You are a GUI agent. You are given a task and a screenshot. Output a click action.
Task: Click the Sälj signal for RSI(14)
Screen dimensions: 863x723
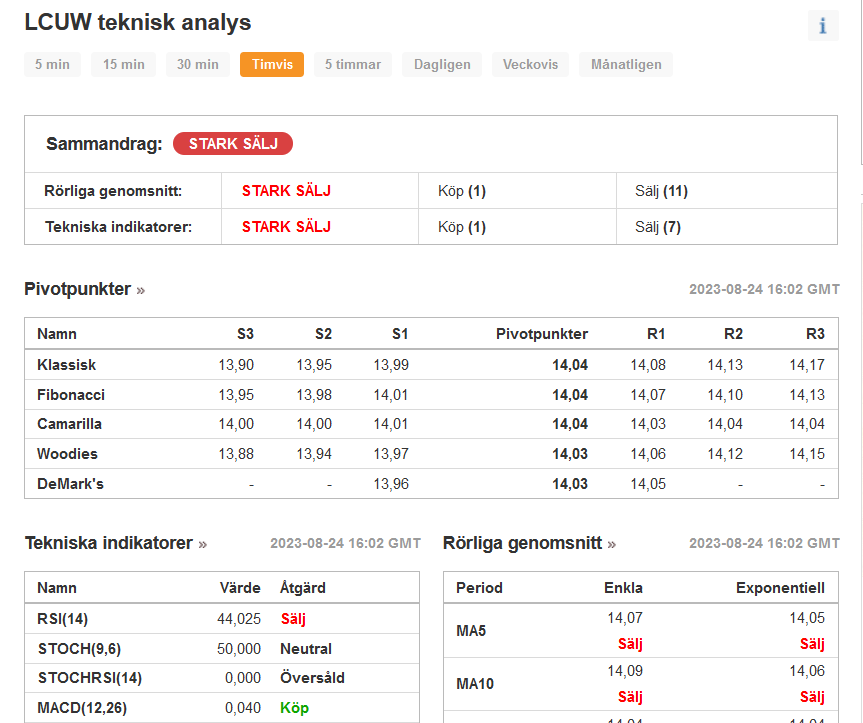[291, 619]
